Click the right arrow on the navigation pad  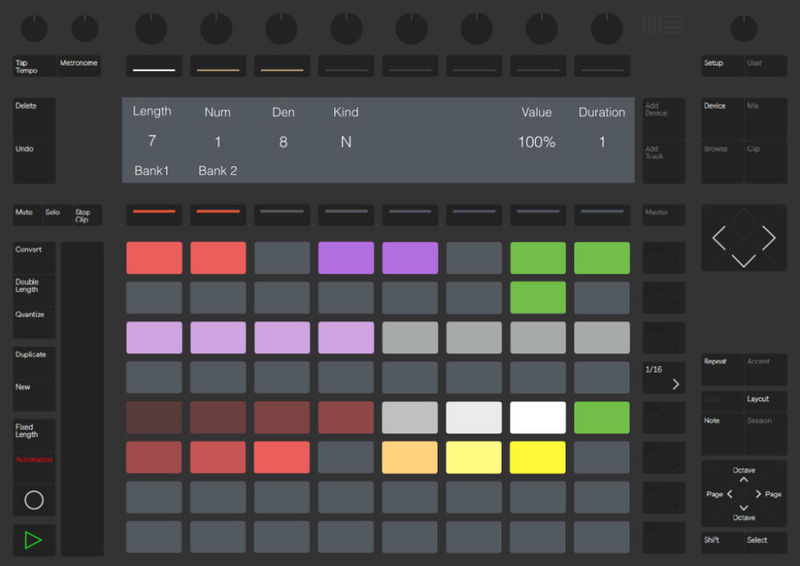(768, 238)
